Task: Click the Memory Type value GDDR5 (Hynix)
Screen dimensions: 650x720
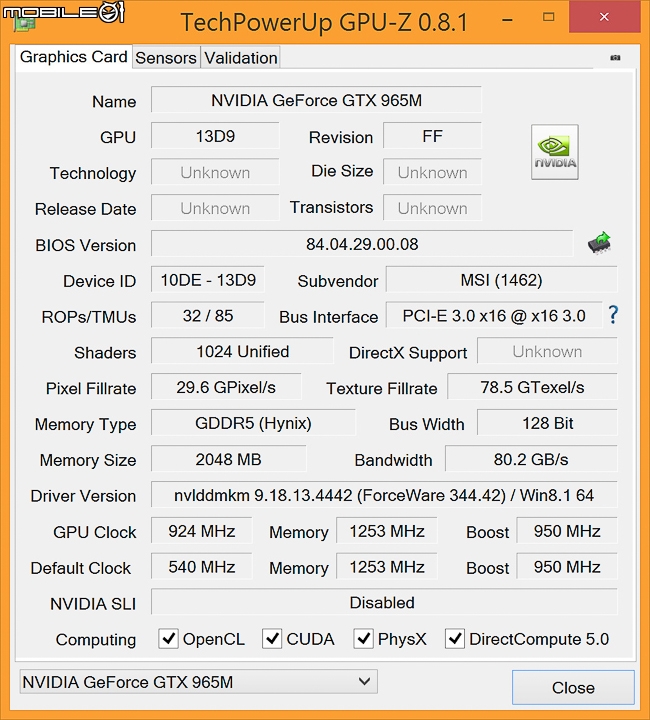Action: tap(253, 423)
